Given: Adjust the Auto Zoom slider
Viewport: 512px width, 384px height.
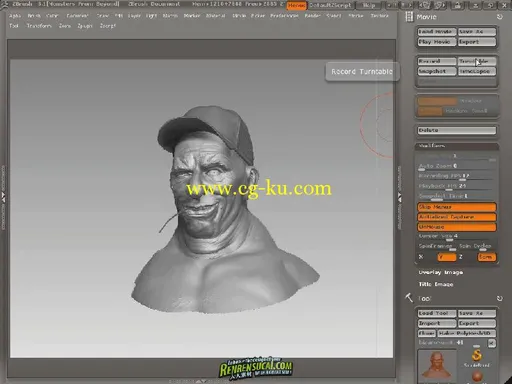Looking at the screenshot, I should (457, 166).
